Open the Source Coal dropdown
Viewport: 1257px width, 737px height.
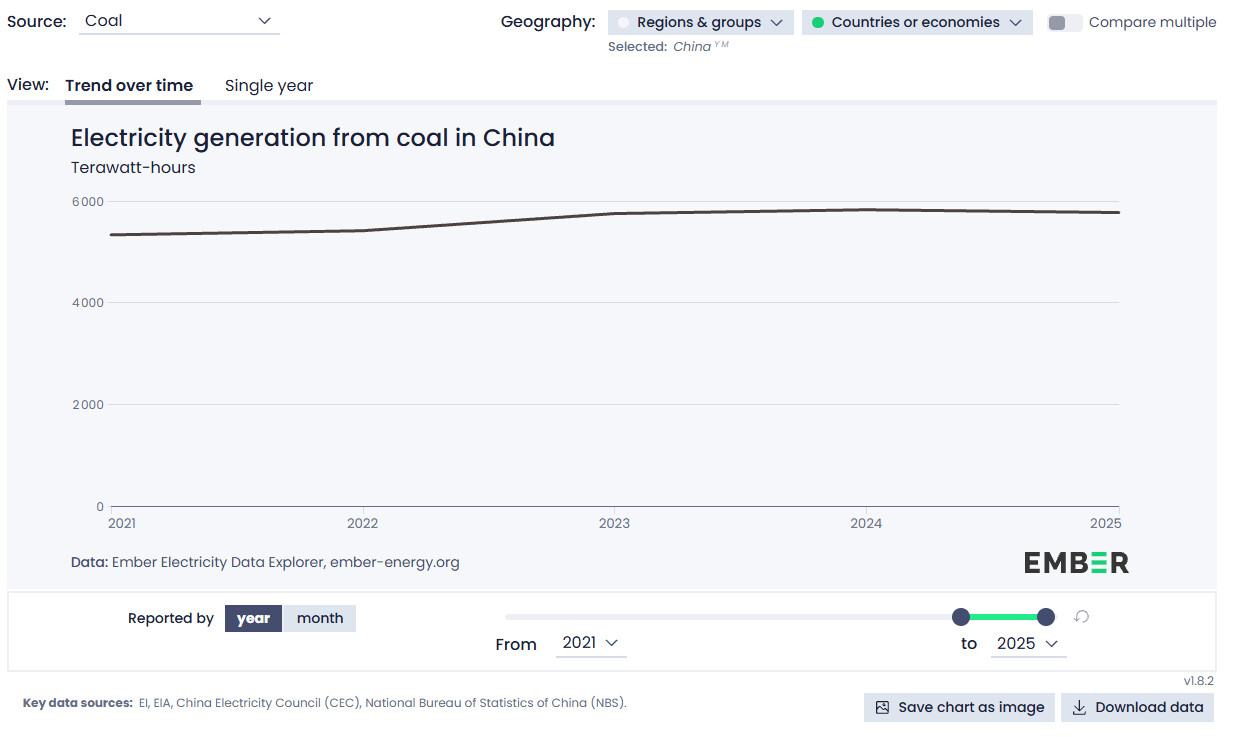tap(179, 21)
